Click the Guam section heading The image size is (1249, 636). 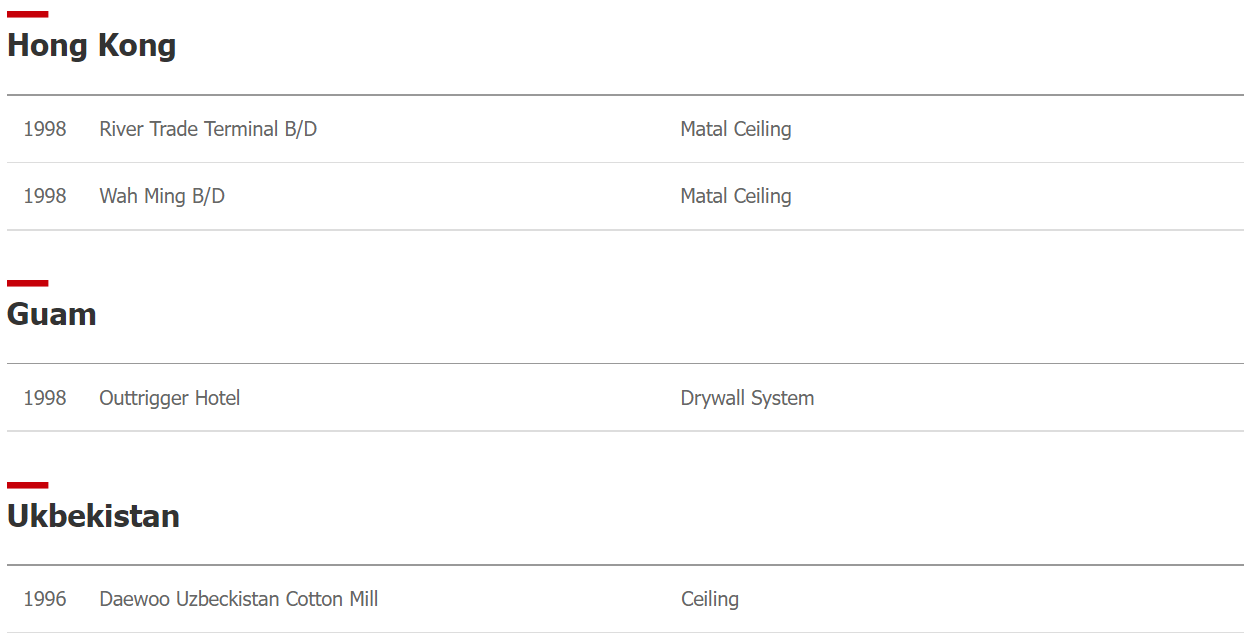(52, 314)
